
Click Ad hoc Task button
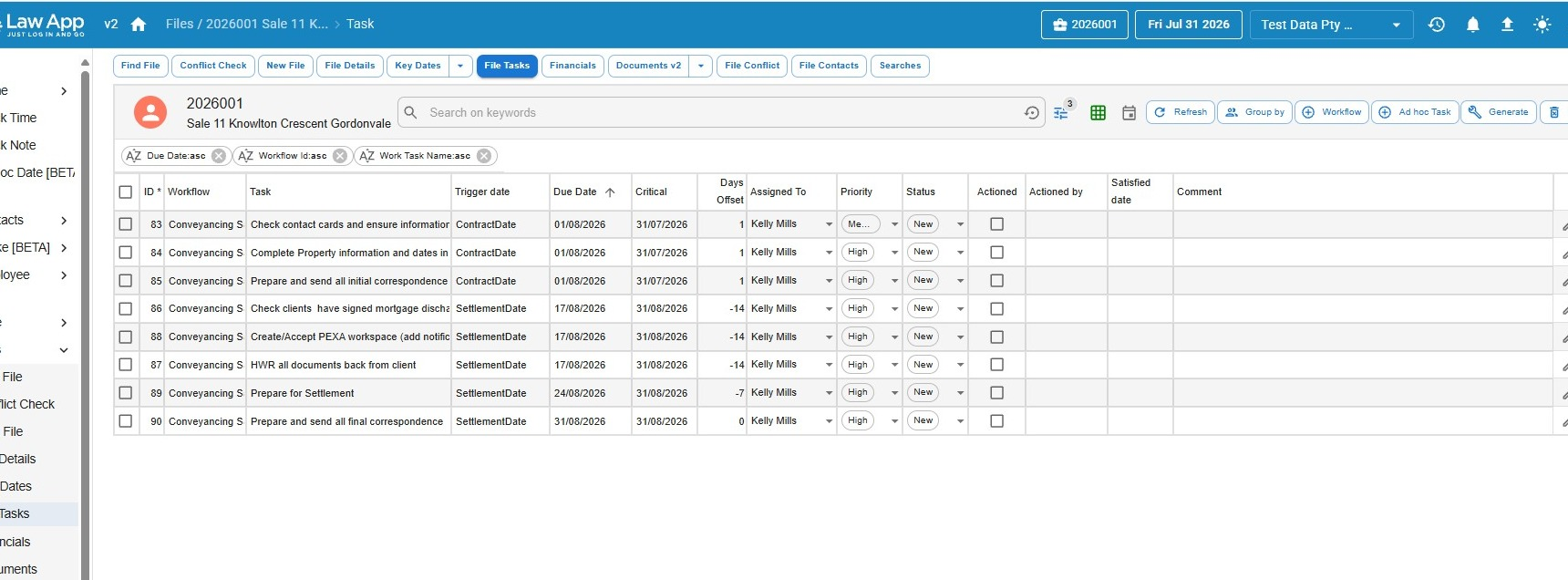click(x=1415, y=112)
